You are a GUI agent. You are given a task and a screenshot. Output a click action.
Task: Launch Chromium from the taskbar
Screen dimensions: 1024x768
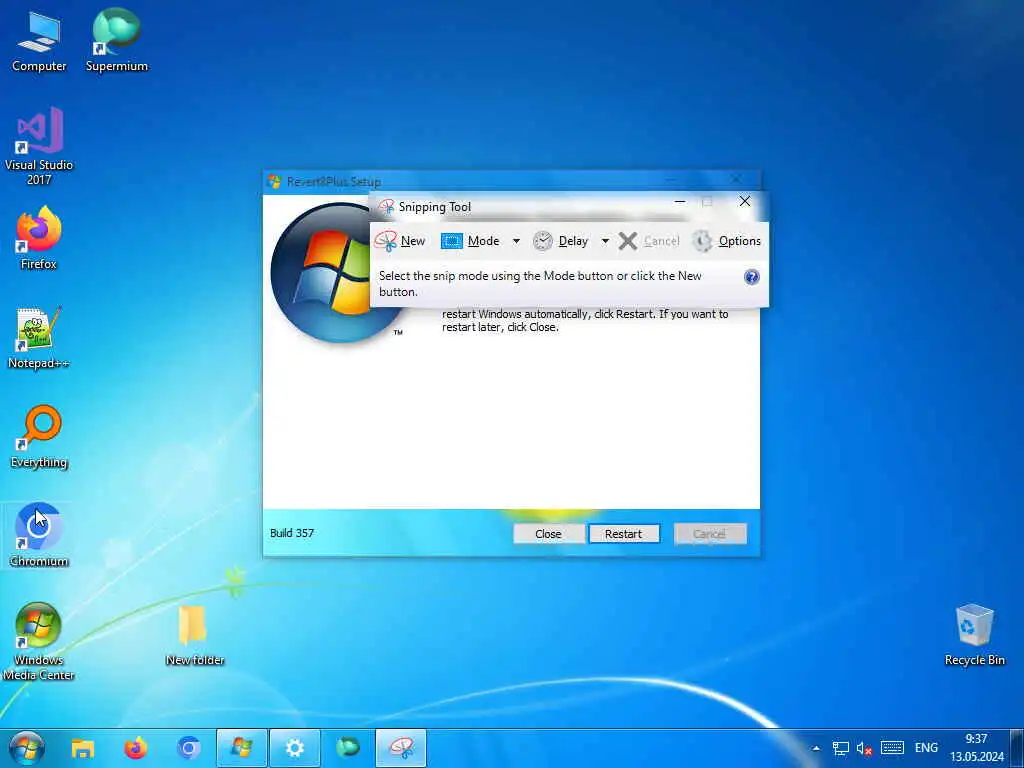pyautogui.click(x=189, y=748)
